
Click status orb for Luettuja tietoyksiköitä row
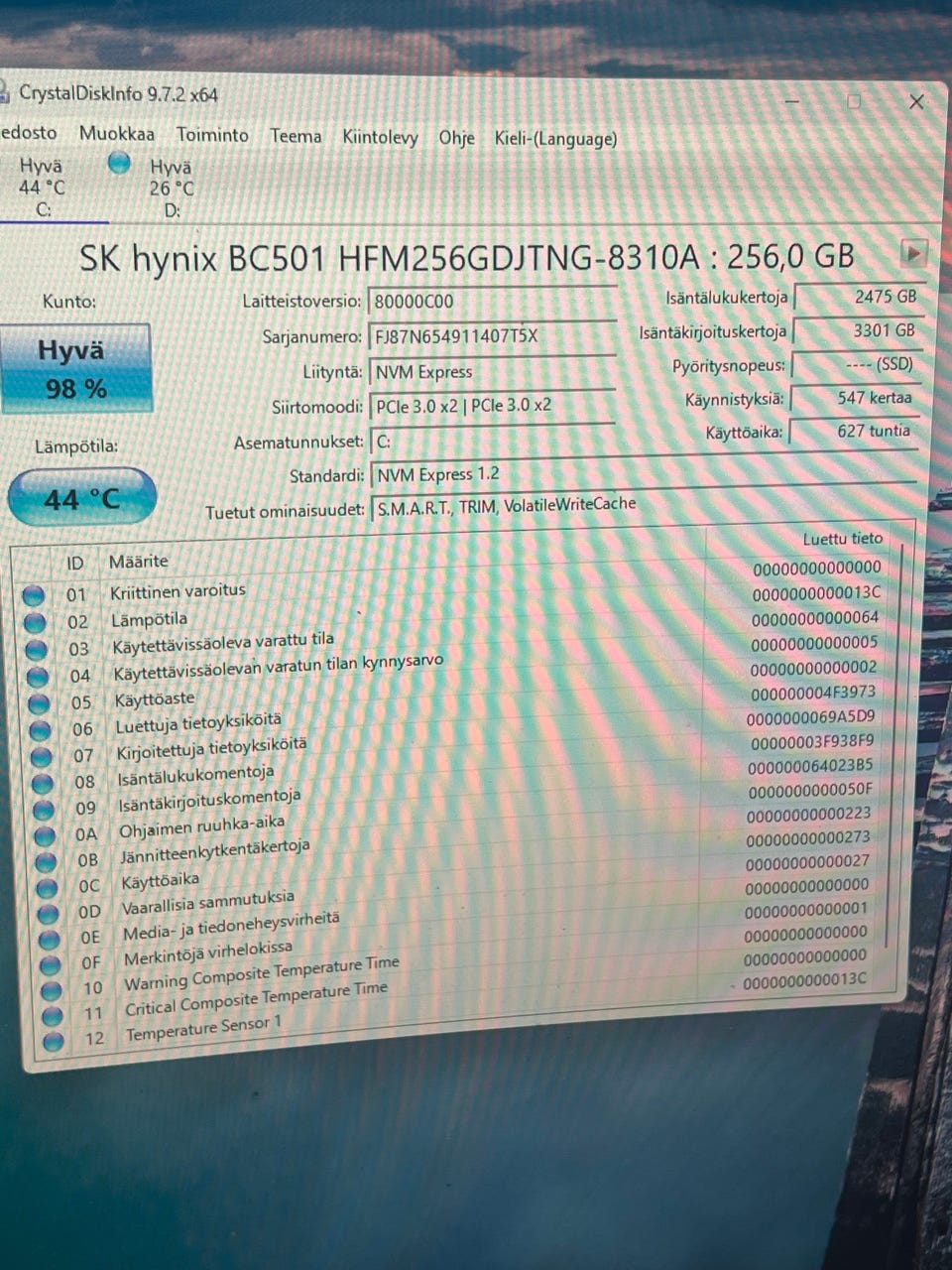(40, 730)
